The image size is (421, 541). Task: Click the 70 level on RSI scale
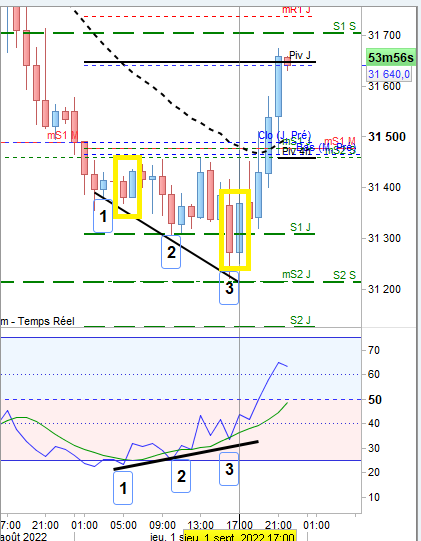374,350
